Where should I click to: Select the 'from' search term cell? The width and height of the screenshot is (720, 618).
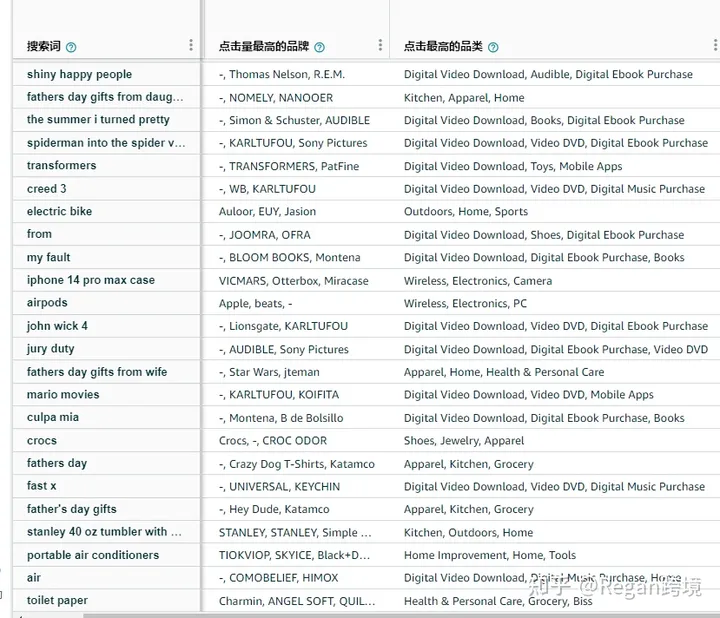[x=39, y=234]
